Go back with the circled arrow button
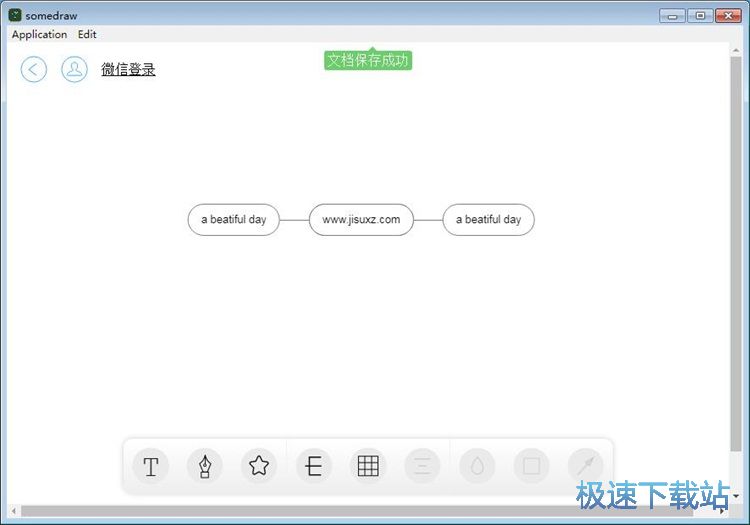The width and height of the screenshot is (750, 525). (34, 69)
